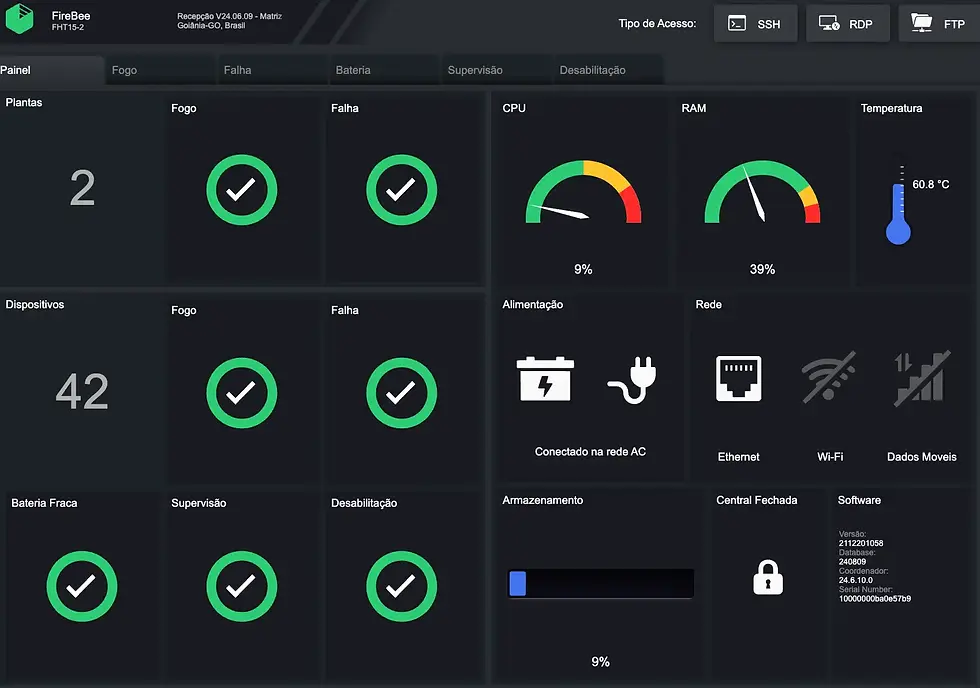Choose SSH access type
This screenshot has height=688, width=980.
755,24
